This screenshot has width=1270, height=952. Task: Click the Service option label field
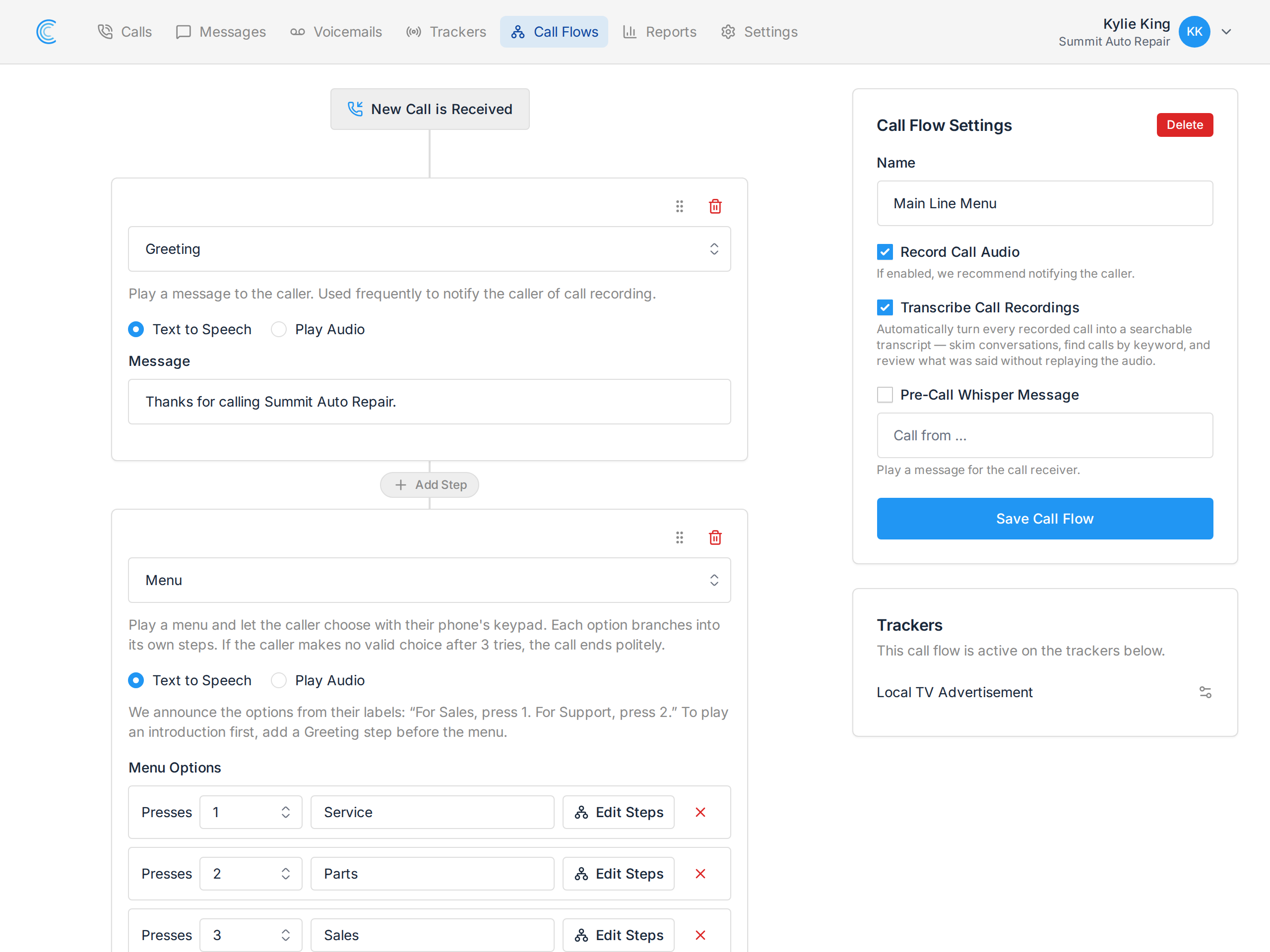point(432,812)
